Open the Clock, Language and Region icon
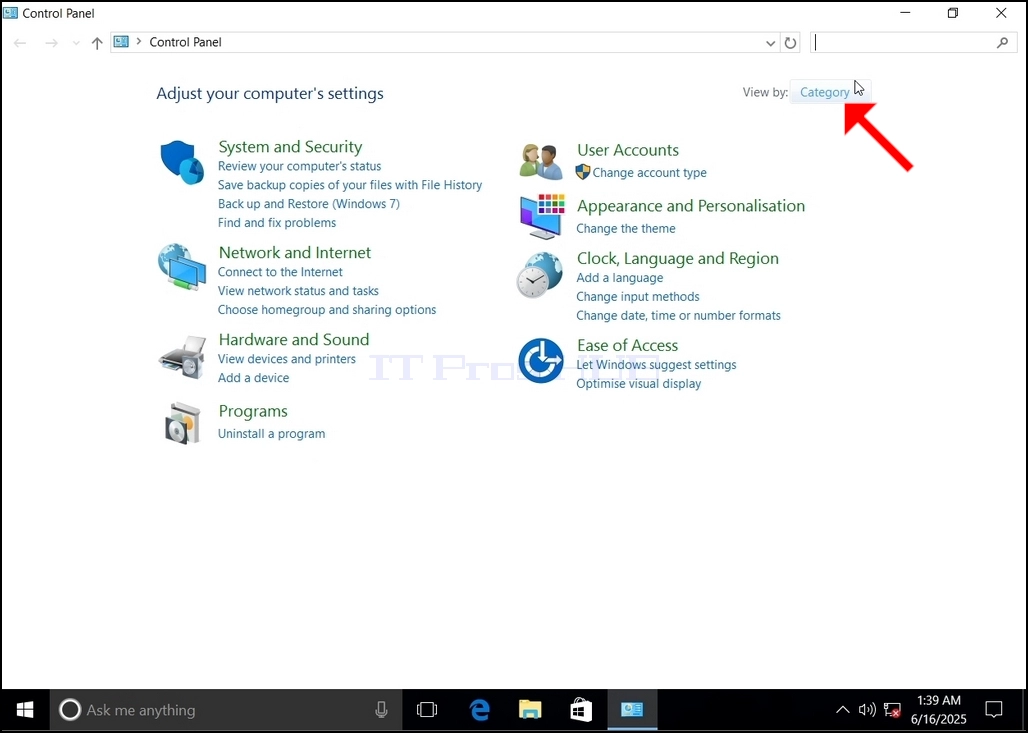 click(x=540, y=275)
